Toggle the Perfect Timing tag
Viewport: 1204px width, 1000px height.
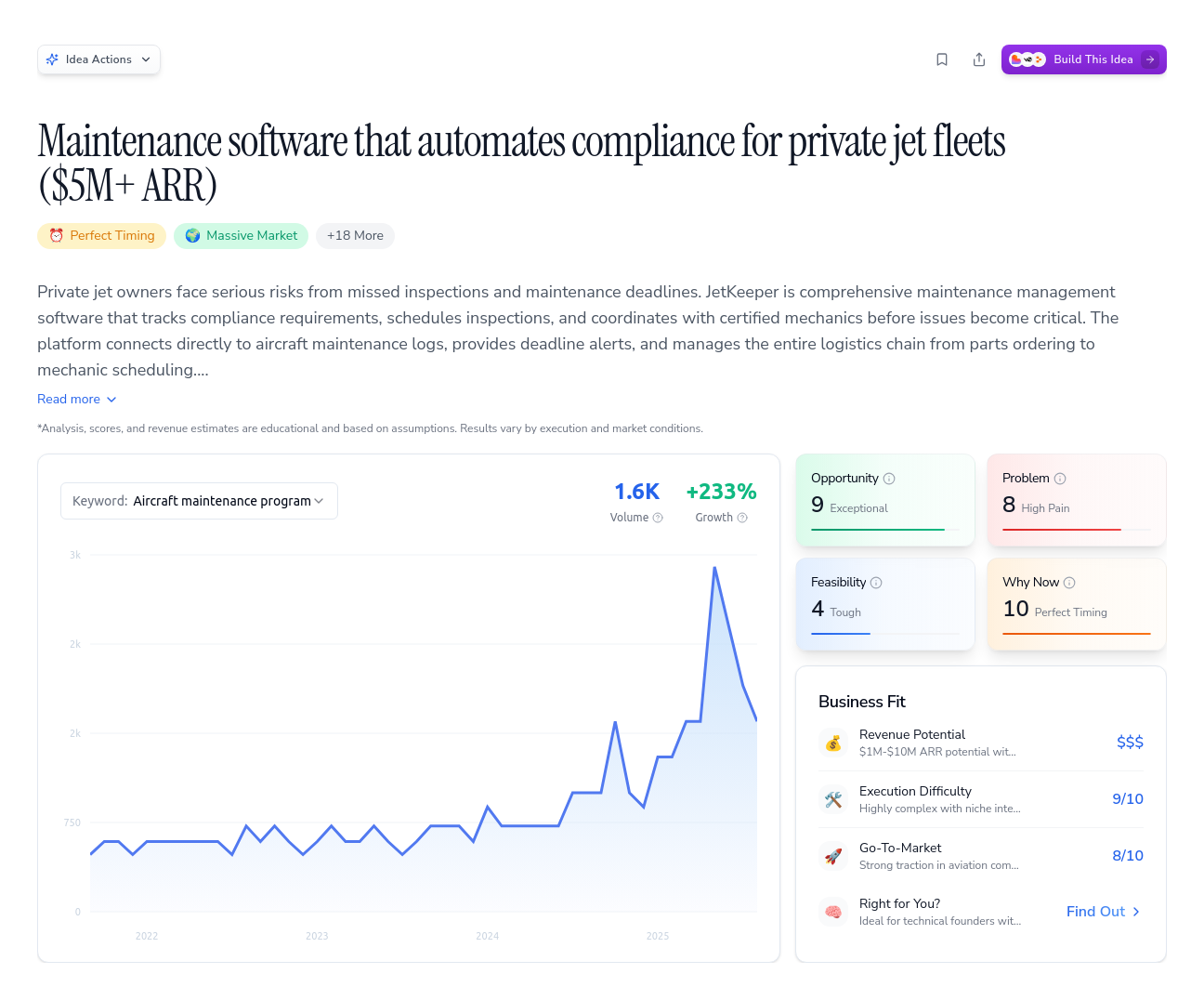click(101, 235)
